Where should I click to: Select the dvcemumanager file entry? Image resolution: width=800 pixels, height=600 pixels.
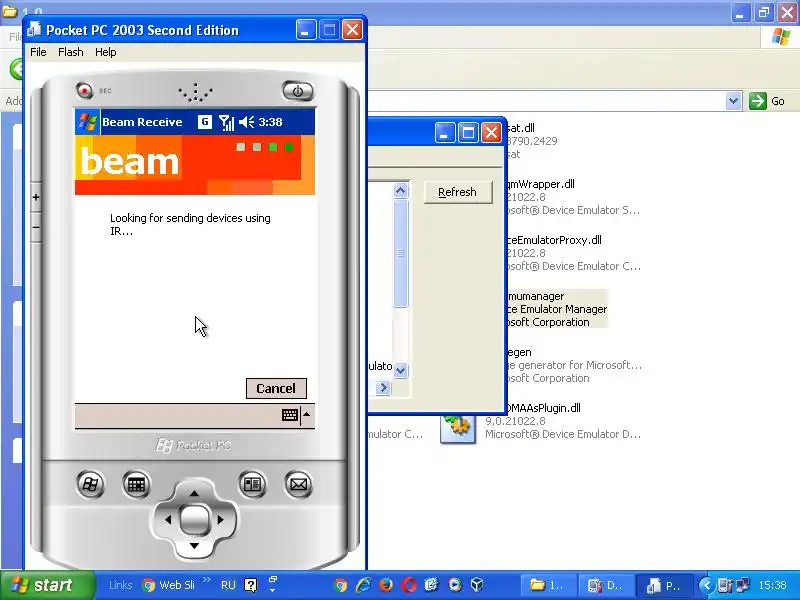pyautogui.click(x=557, y=309)
